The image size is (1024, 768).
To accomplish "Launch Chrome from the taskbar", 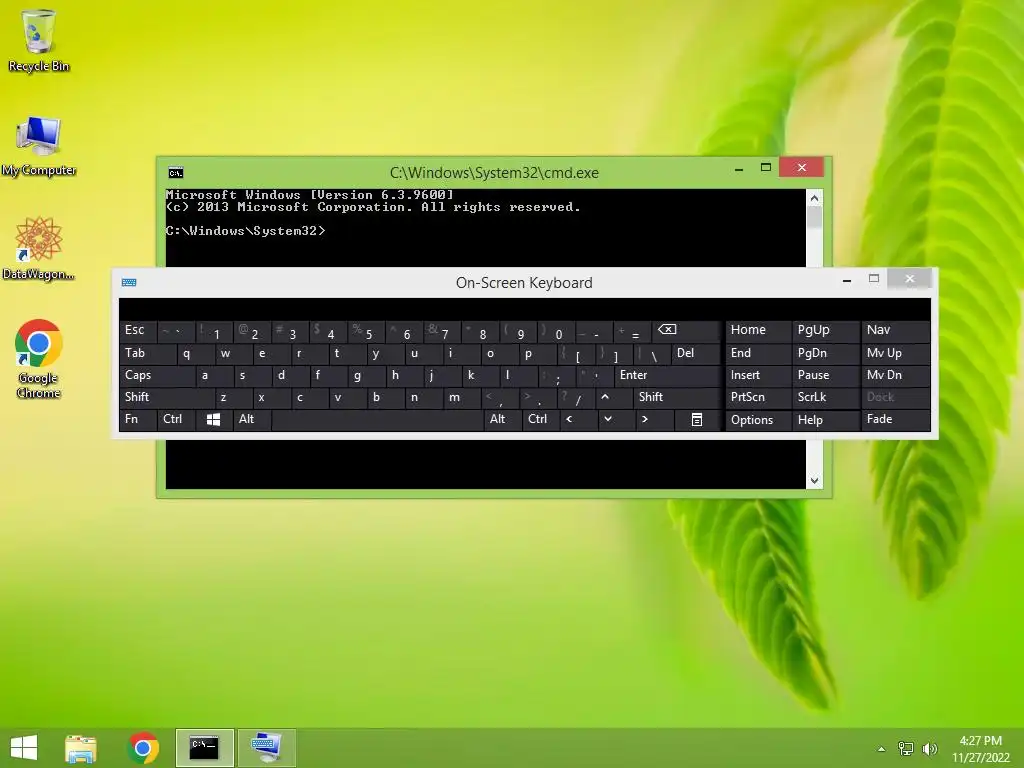I will (143, 748).
